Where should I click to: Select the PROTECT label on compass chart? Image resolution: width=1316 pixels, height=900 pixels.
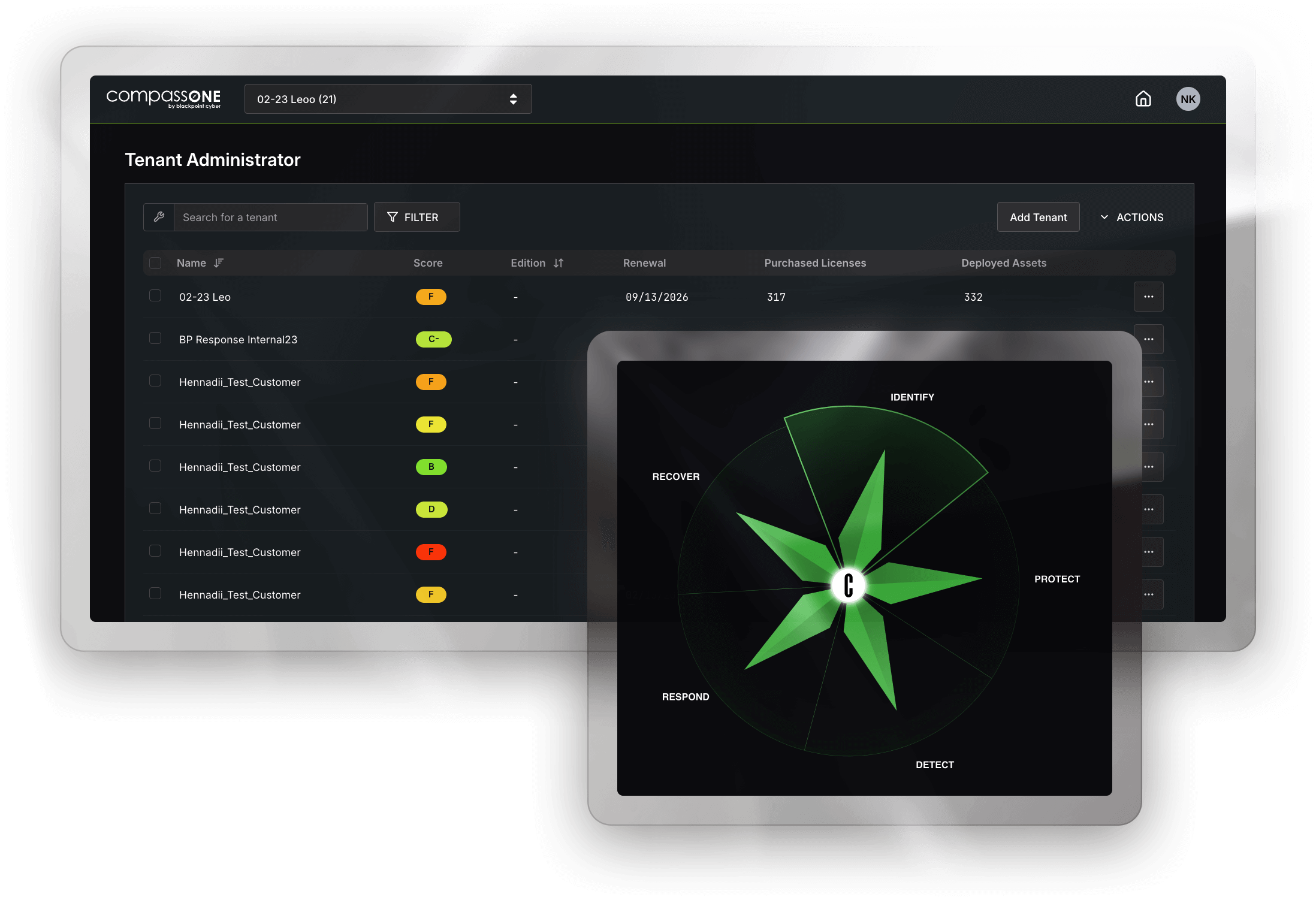(x=1057, y=579)
